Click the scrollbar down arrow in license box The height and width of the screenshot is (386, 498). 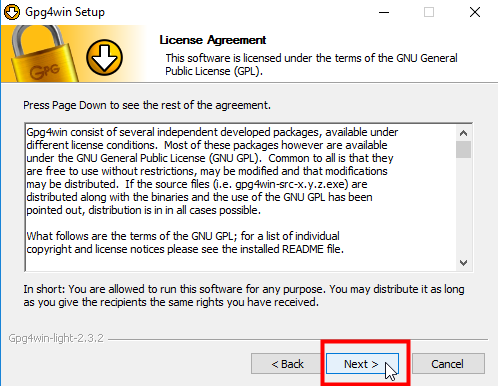click(463, 263)
